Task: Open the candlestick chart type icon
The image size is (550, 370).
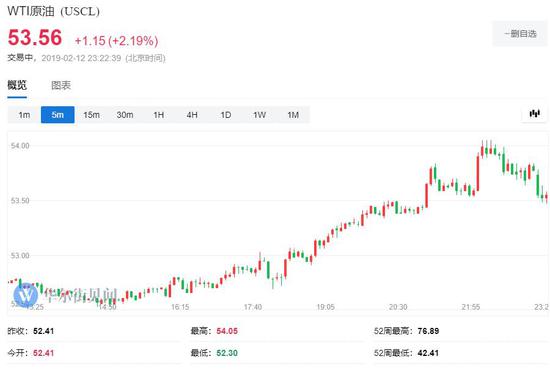Action: (x=534, y=114)
